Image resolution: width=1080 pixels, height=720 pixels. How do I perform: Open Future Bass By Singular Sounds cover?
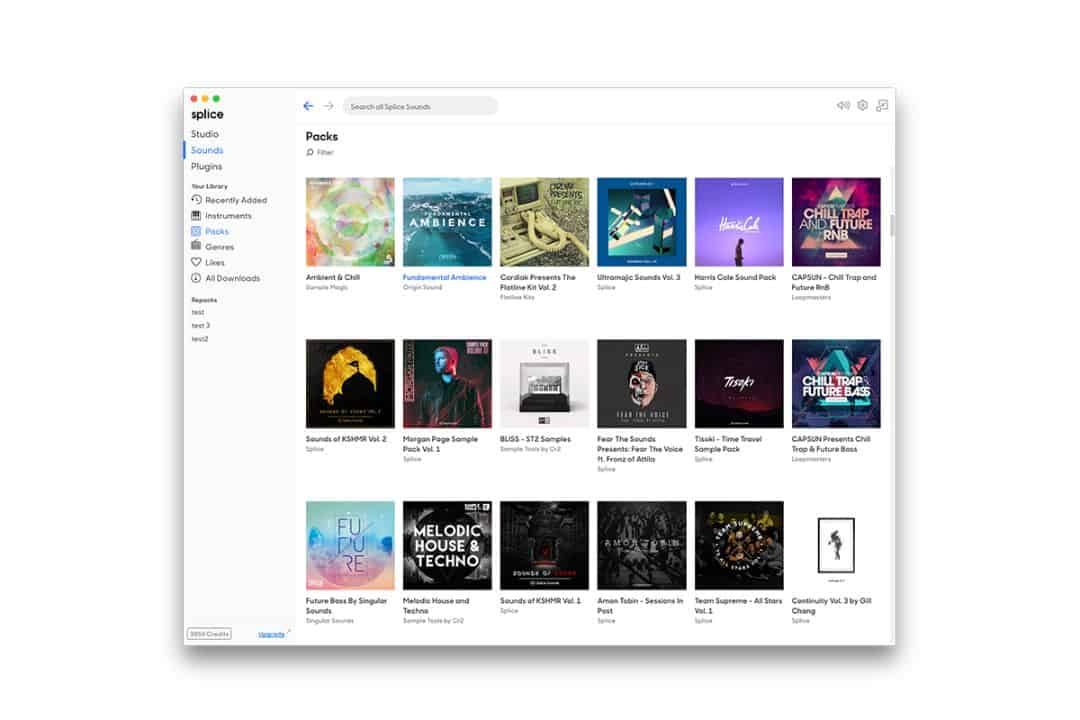pos(350,545)
